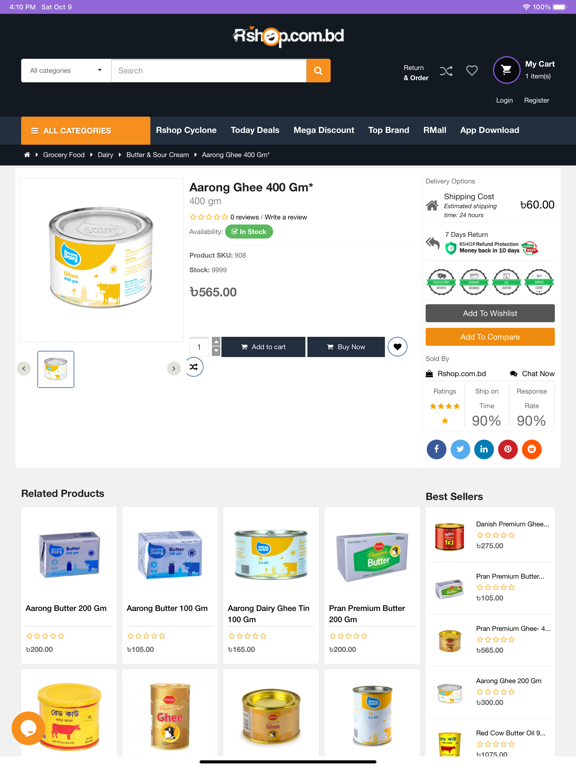Open the wishlist heart icon in header

472,71
